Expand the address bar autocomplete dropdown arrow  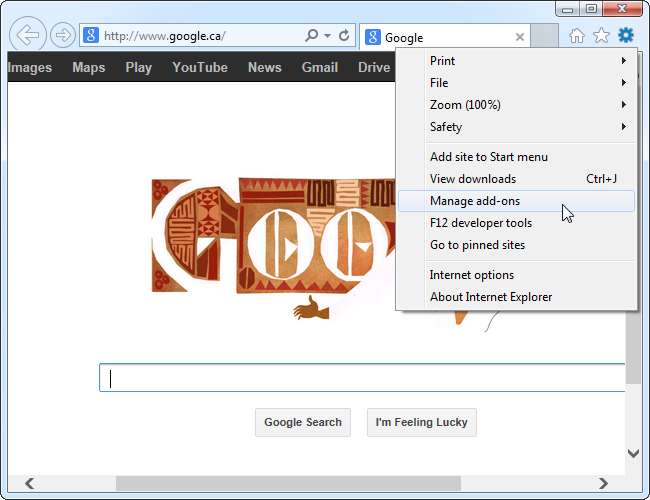point(327,36)
